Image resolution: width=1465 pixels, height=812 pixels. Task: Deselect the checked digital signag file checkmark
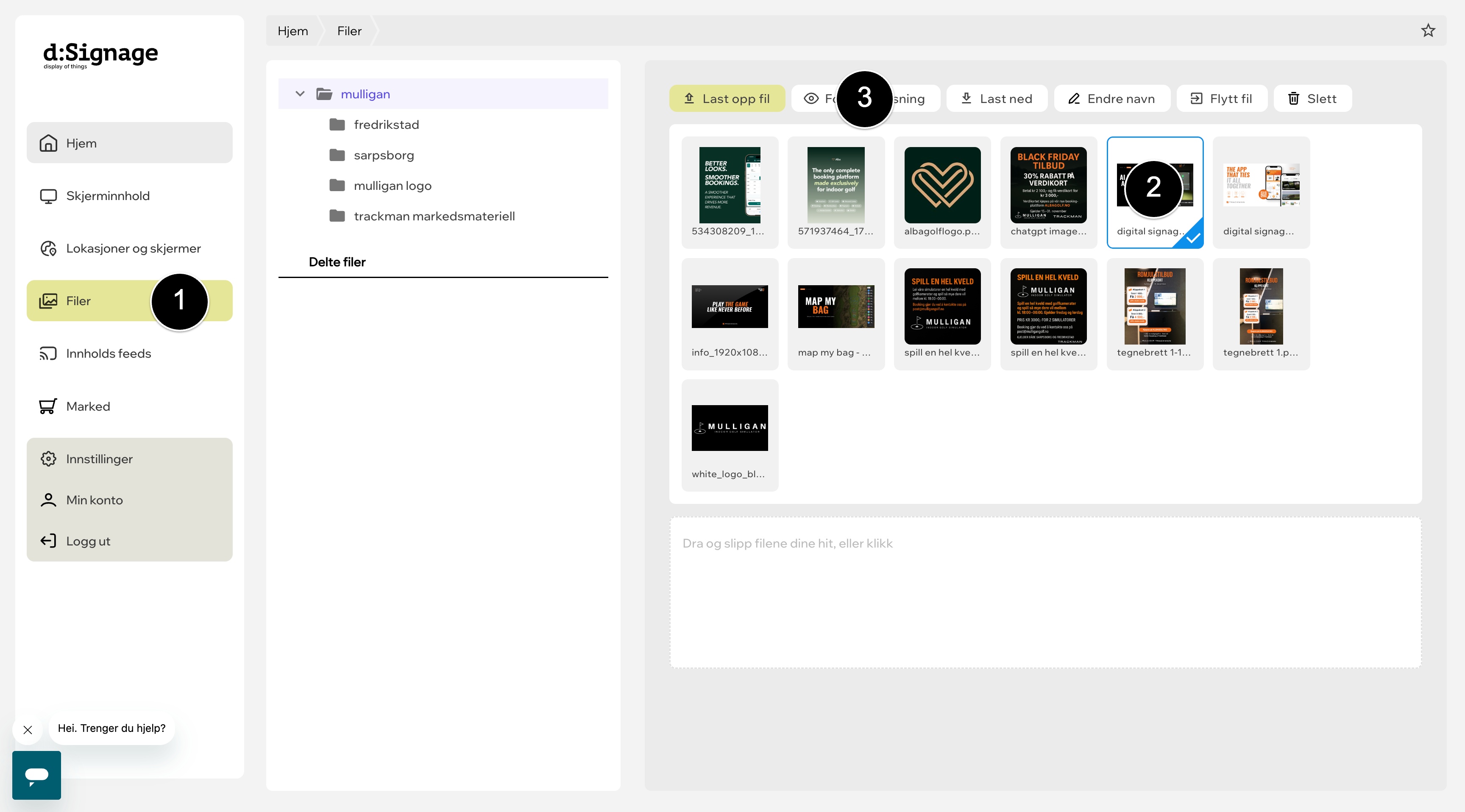[1192, 238]
